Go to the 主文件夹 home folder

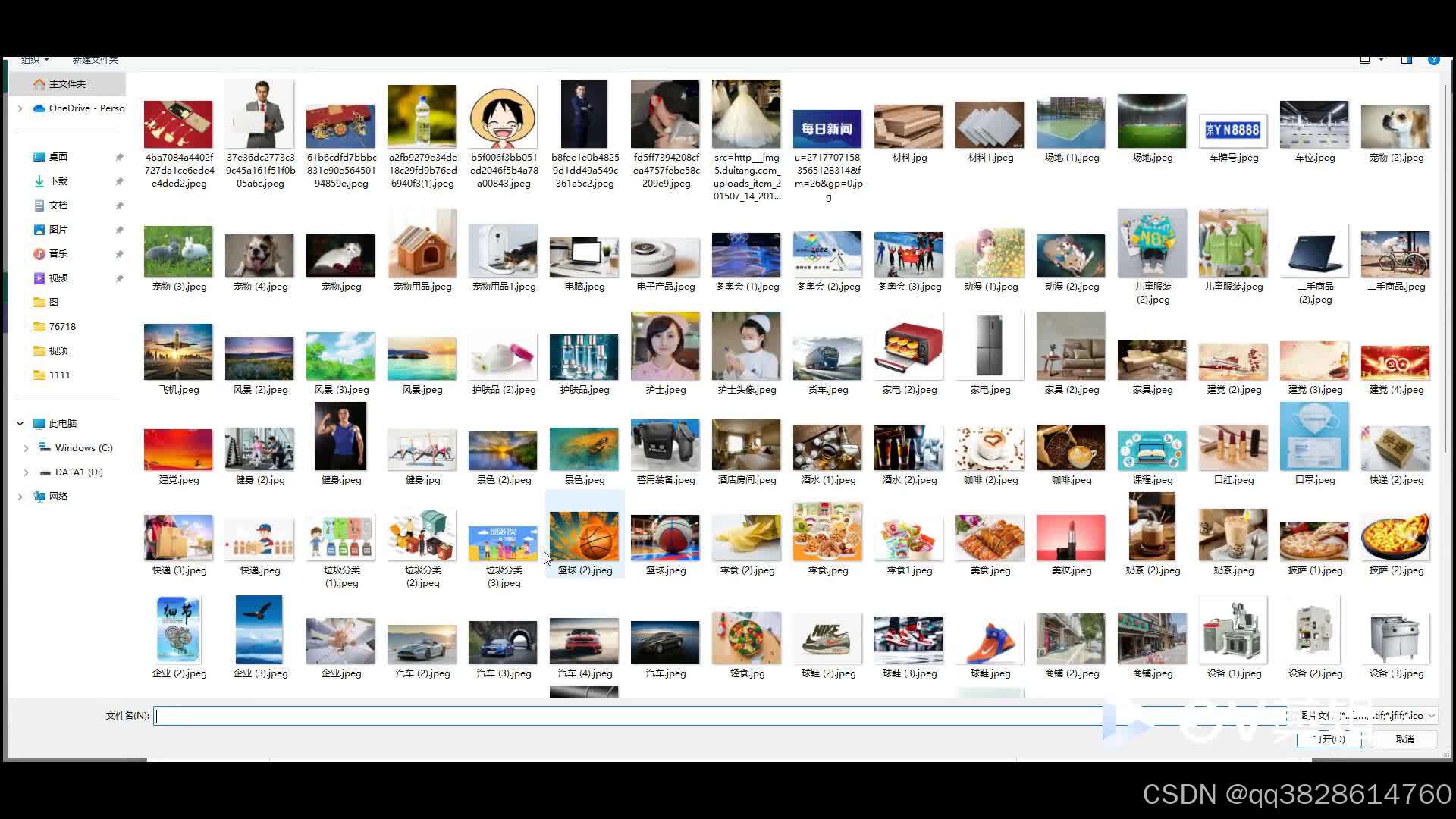click(67, 84)
